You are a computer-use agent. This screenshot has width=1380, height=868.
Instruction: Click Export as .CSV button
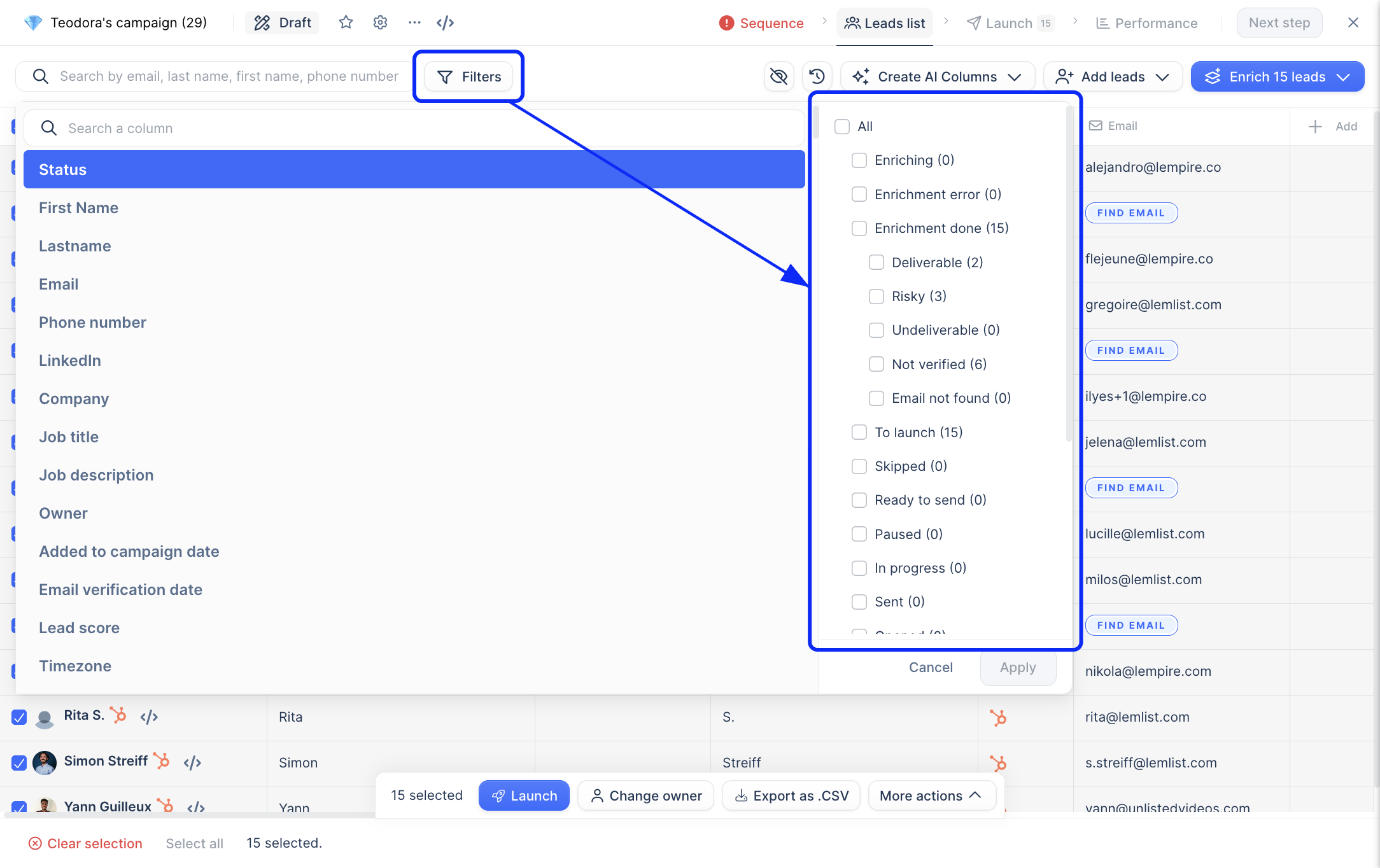(x=791, y=795)
